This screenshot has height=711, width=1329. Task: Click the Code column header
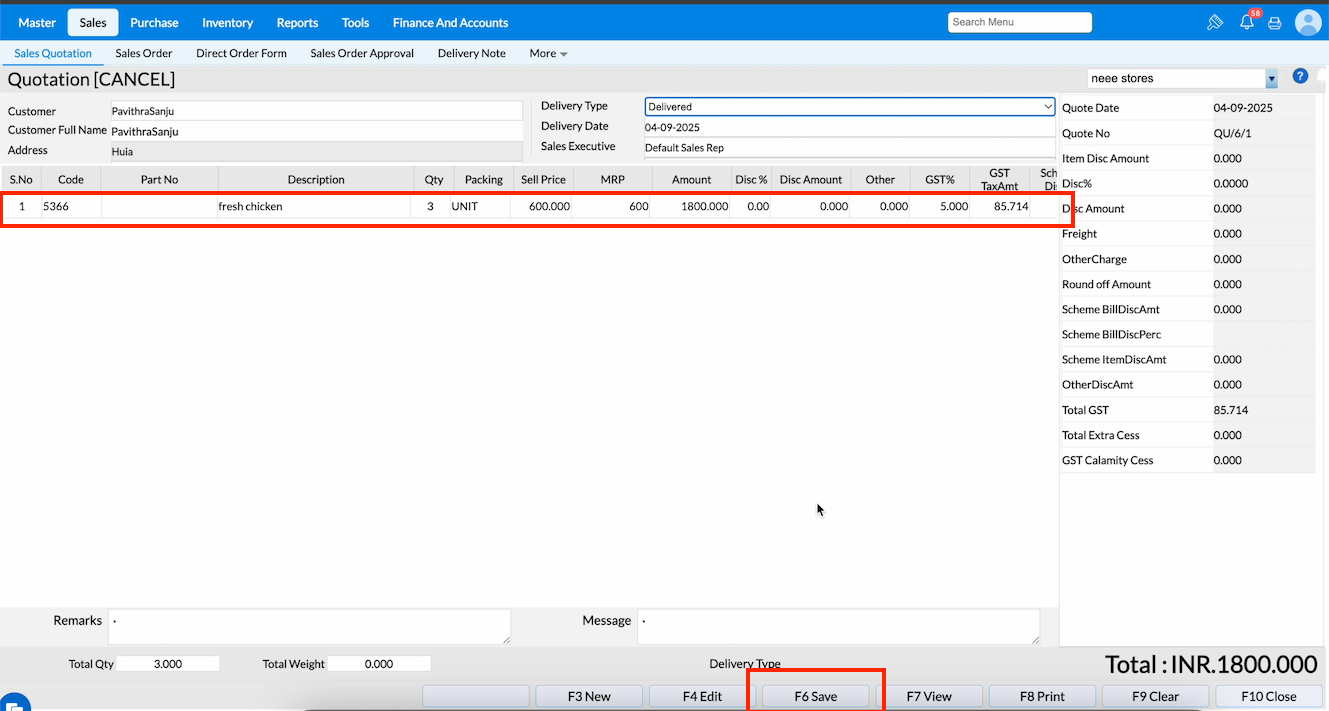click(71, 179)
